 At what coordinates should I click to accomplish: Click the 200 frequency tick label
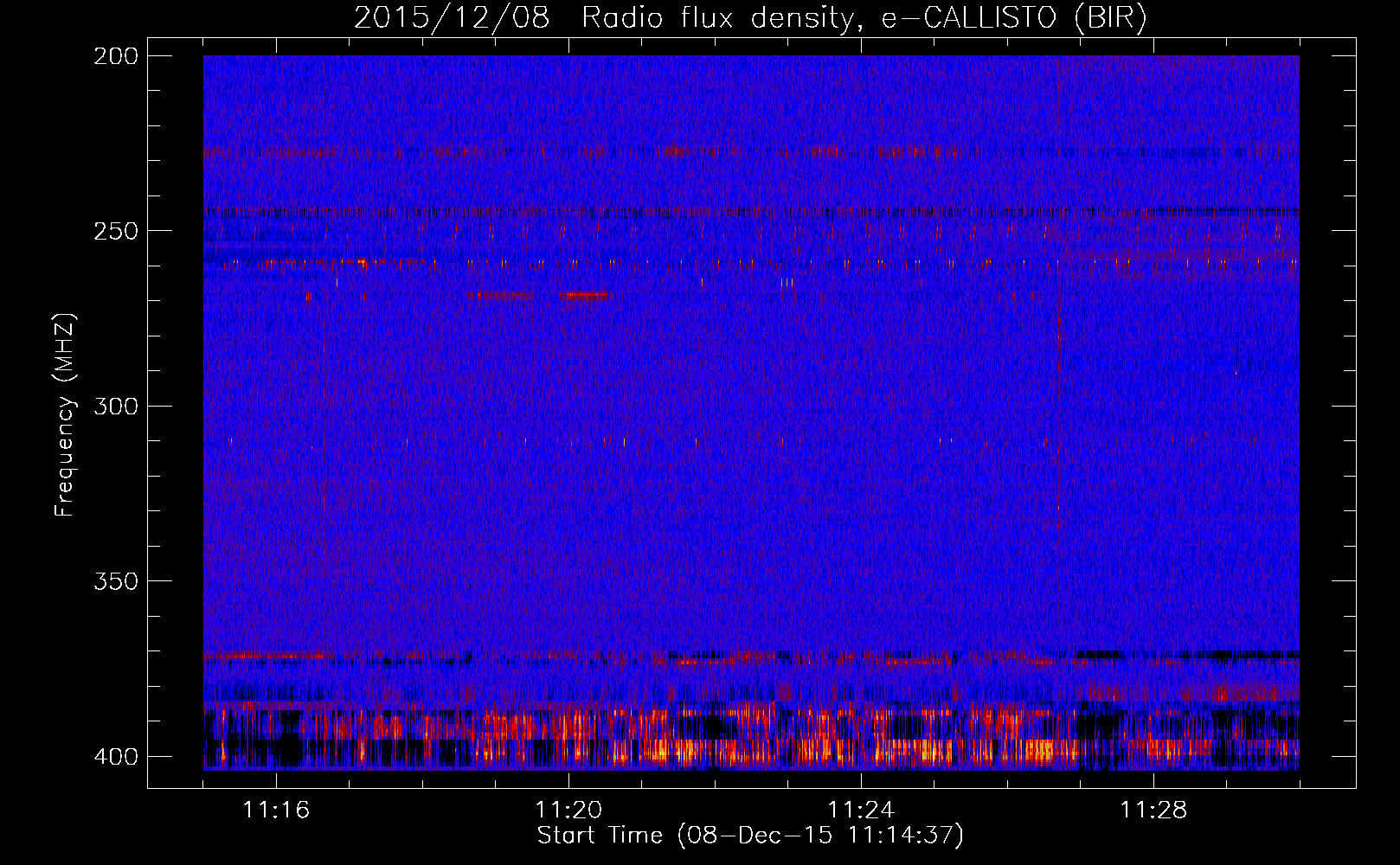pos(115,56)
